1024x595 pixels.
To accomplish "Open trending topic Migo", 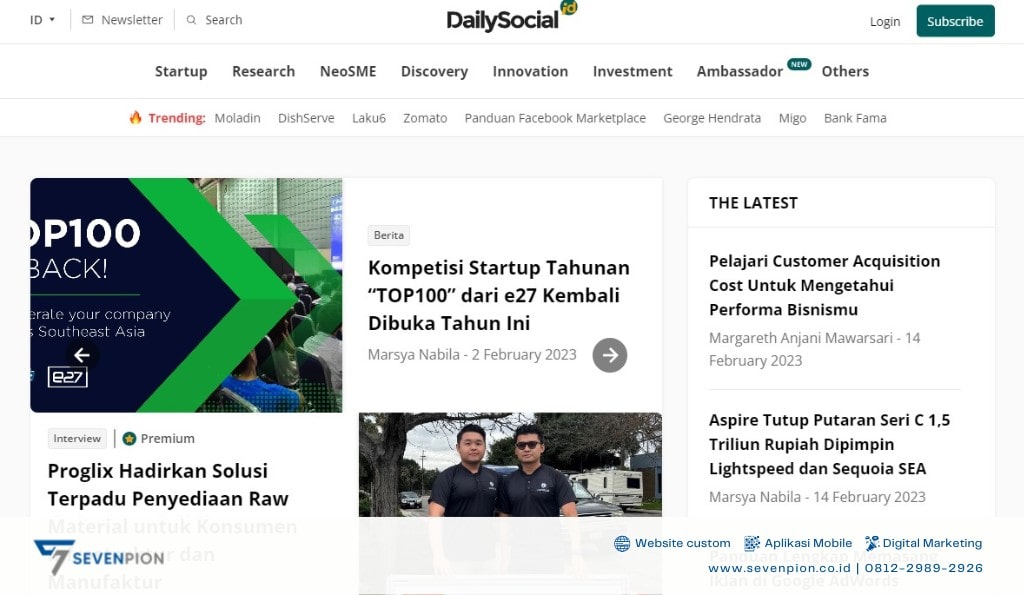I will pyautogui.click(x=792, y=118).
